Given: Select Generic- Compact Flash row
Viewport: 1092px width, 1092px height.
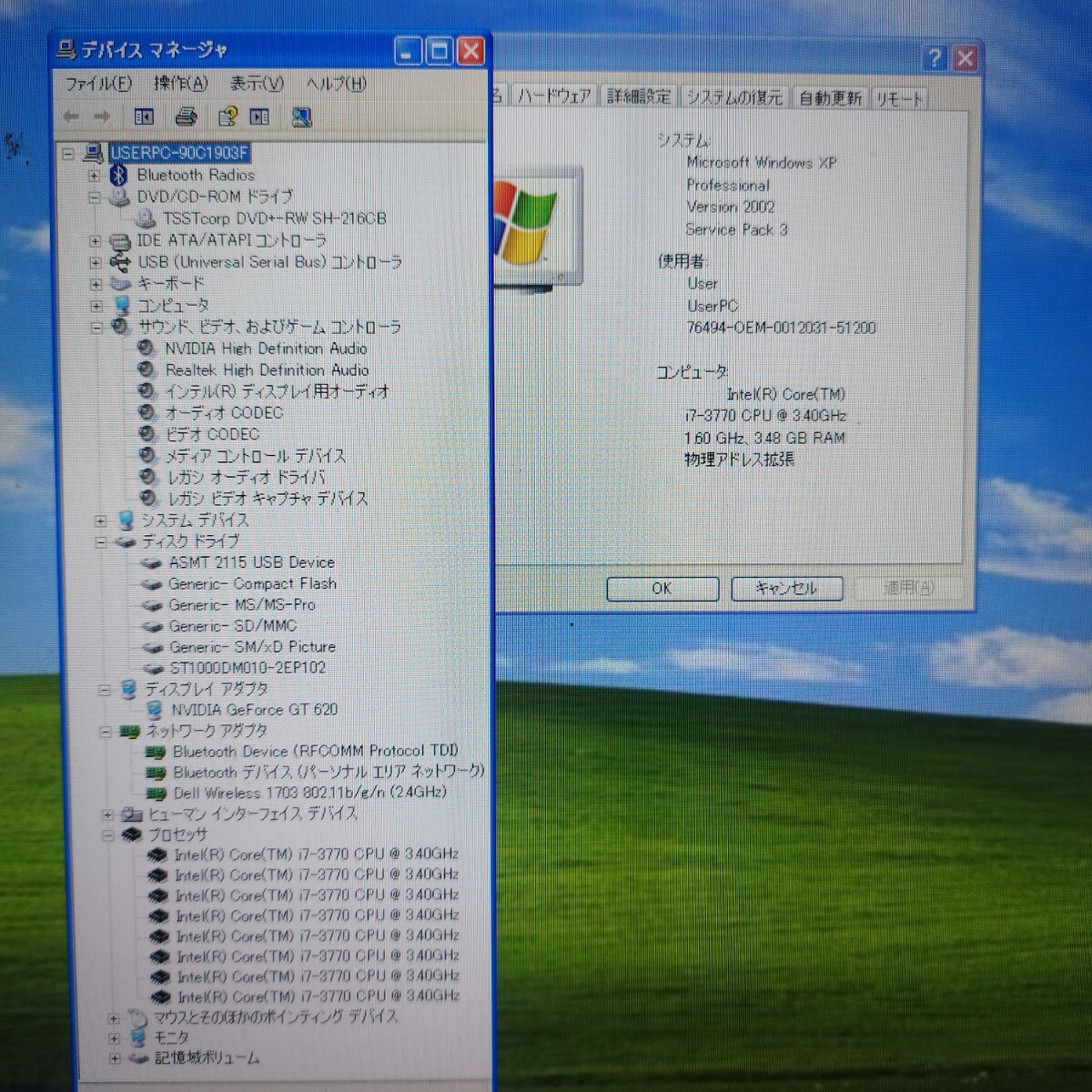Looking at the screenshot, I should coord(252,583).
